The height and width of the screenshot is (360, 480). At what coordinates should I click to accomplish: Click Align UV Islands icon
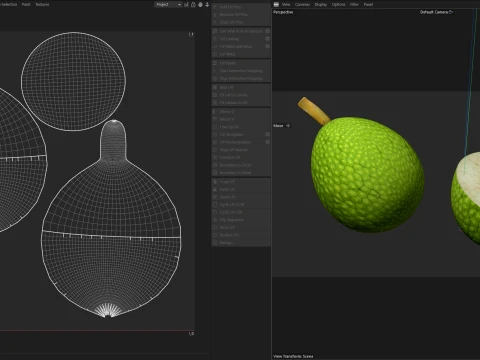215,150
